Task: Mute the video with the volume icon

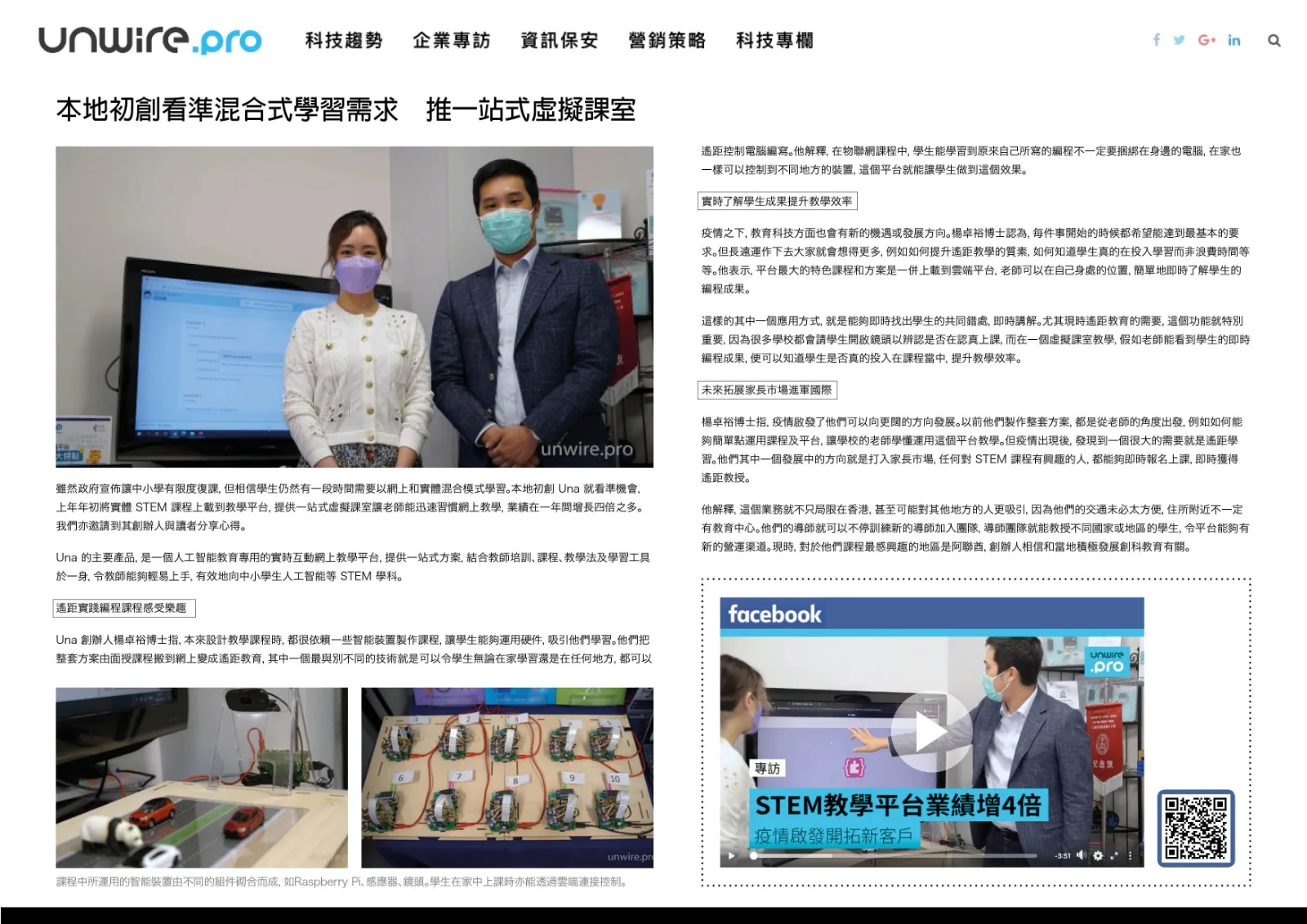Action: tap(1082, 855)
